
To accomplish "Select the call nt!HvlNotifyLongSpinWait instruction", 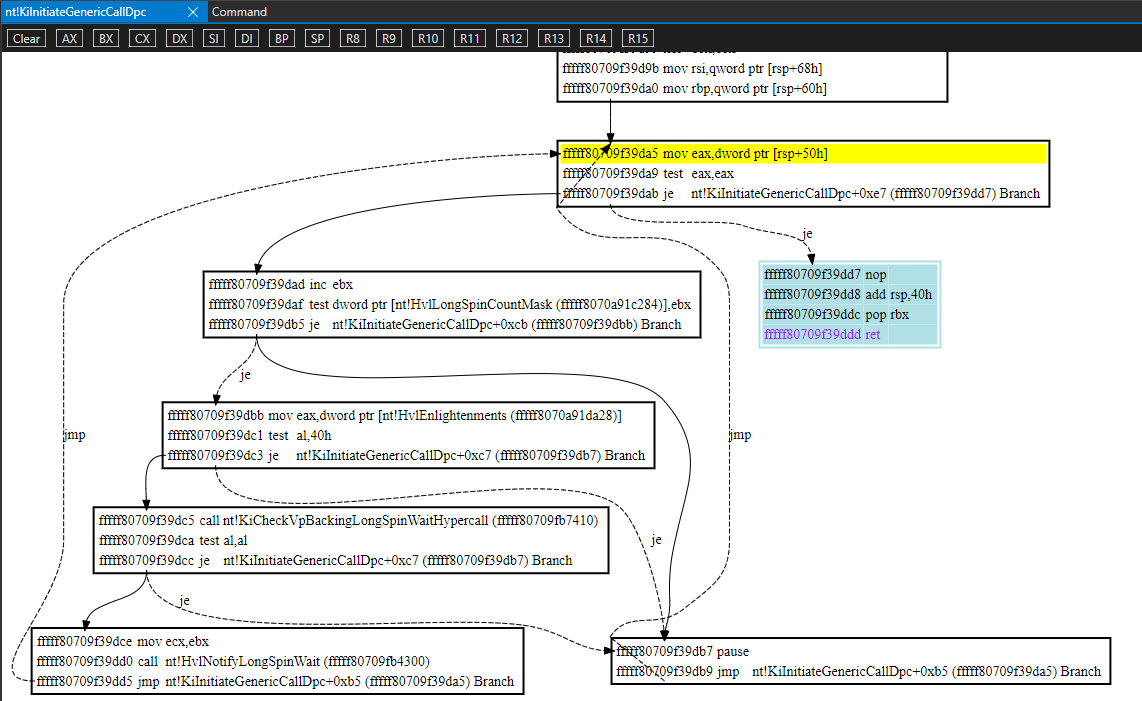I will click(x=233, y=661).
